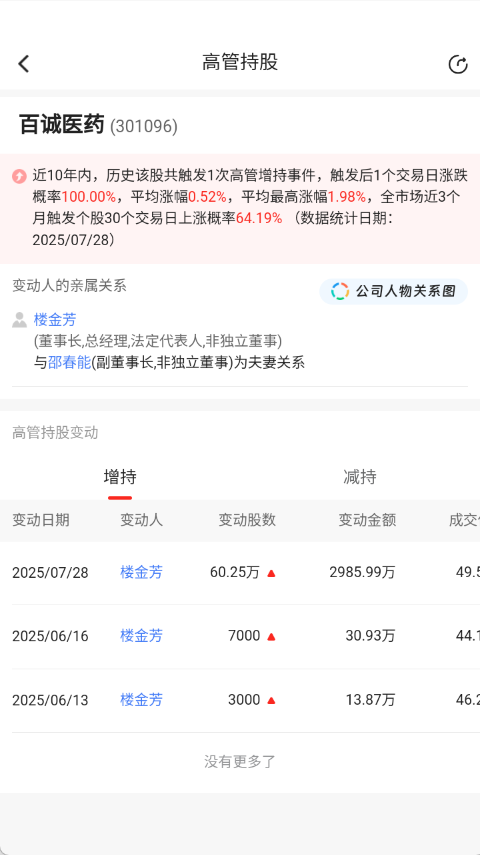The height and width of the screenshot is (855, 480).
Task: Tap the share icon at top right
Action: [x=458, y=64]
